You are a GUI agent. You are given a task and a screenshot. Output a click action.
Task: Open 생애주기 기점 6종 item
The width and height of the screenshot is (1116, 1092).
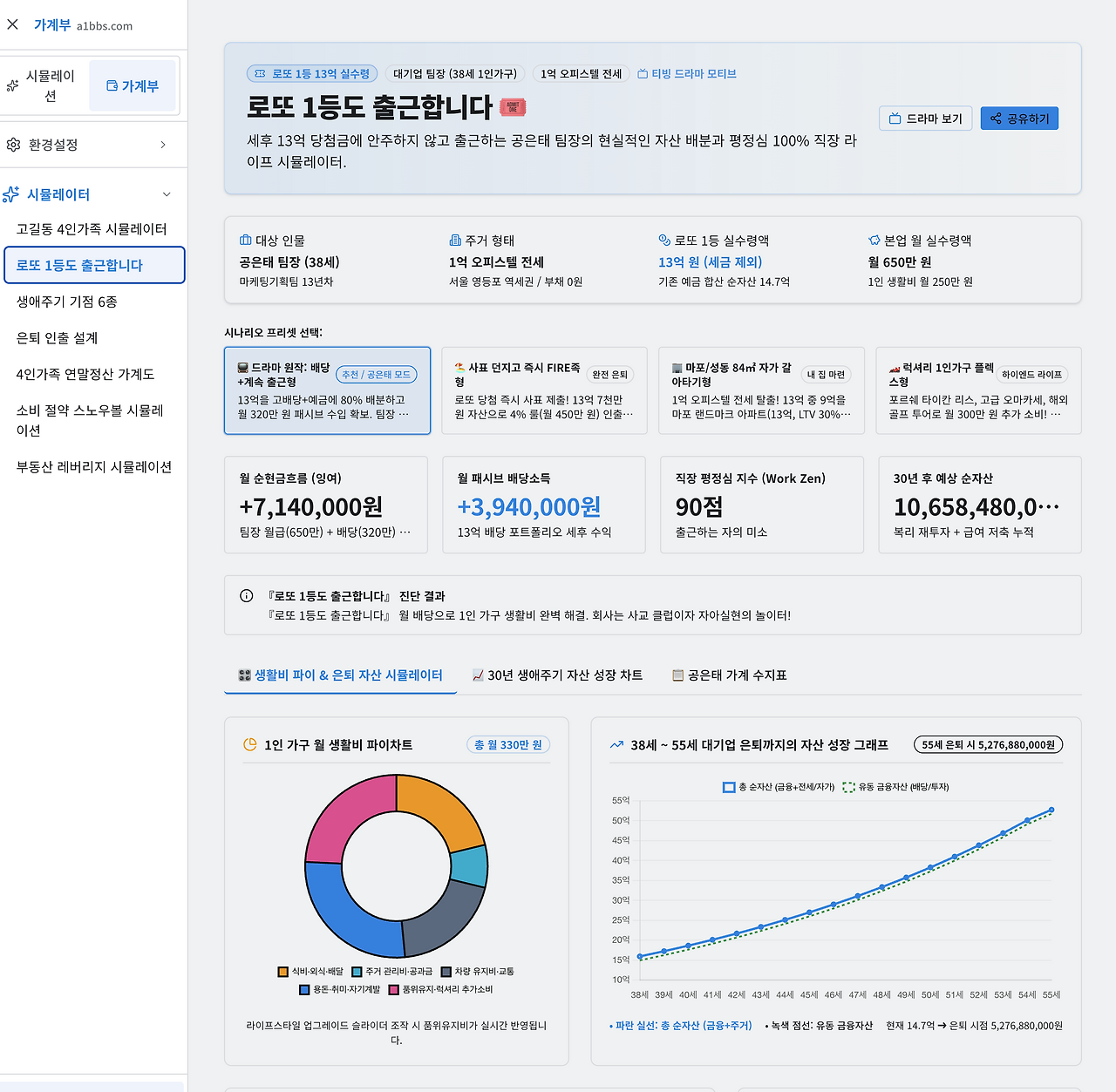coord(93,302)
